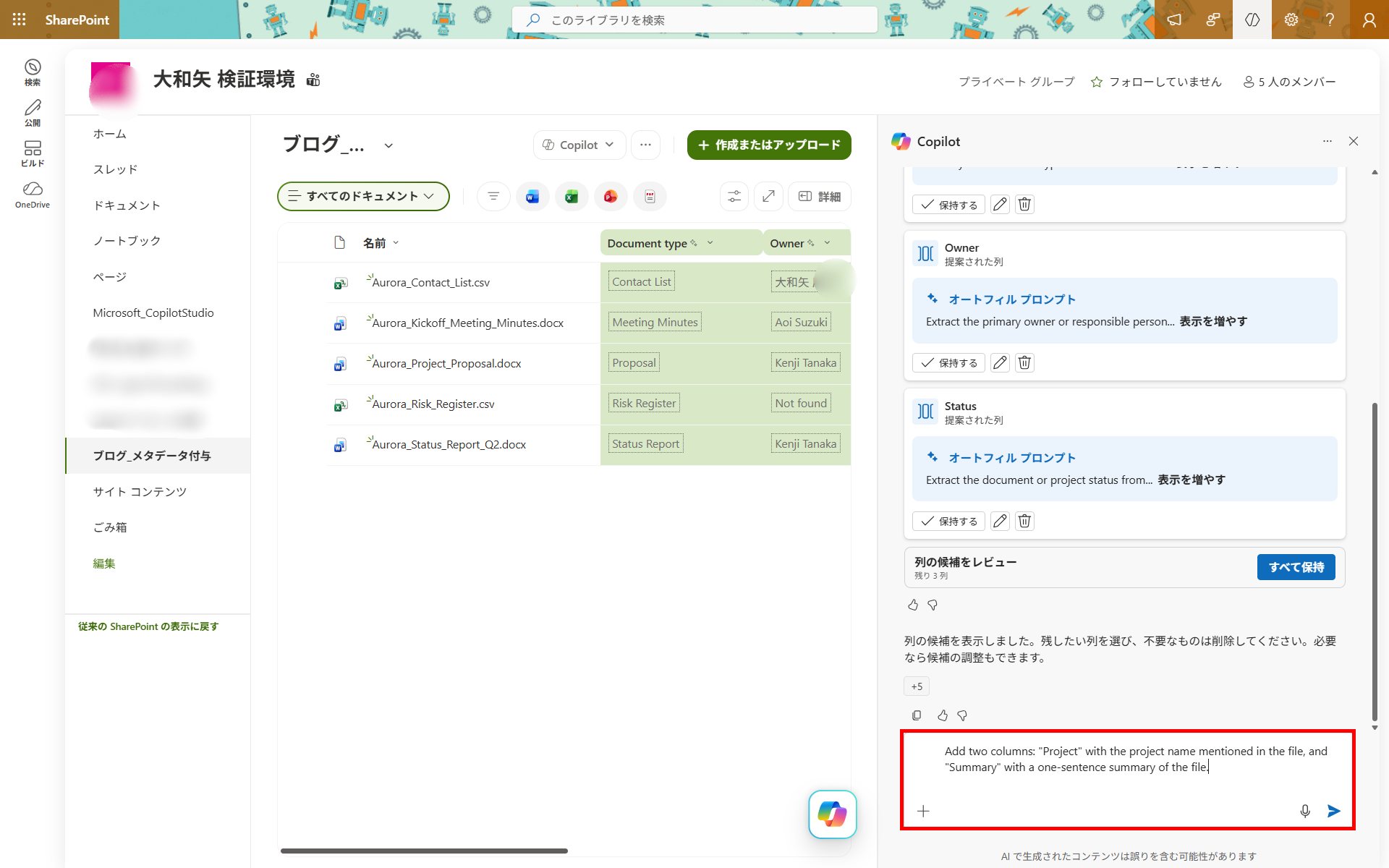Viewport: 1389px width, 868px height.
Task: Open the app launcher waffle icon
Action: (x=20, y=20)
